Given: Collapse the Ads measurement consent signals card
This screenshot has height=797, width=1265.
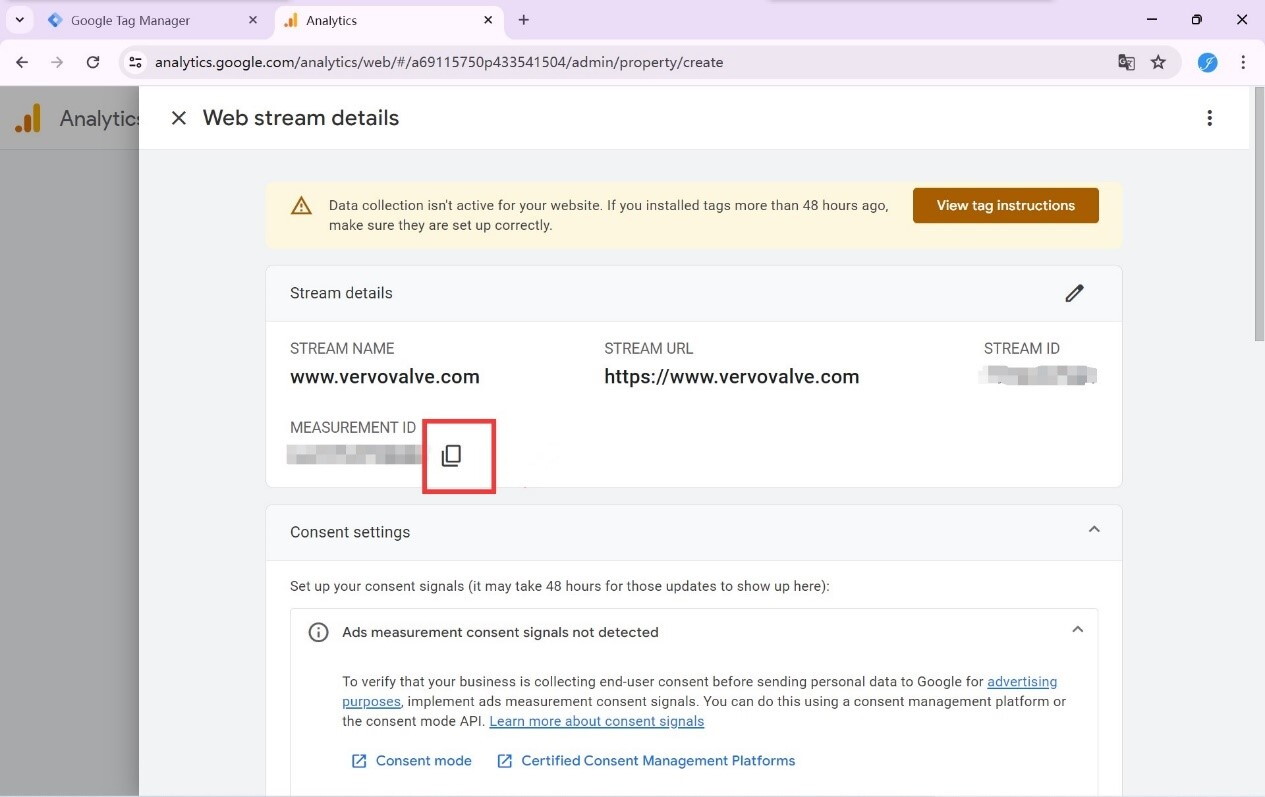Looking at the screenshot, I should tap(1077, 630).
